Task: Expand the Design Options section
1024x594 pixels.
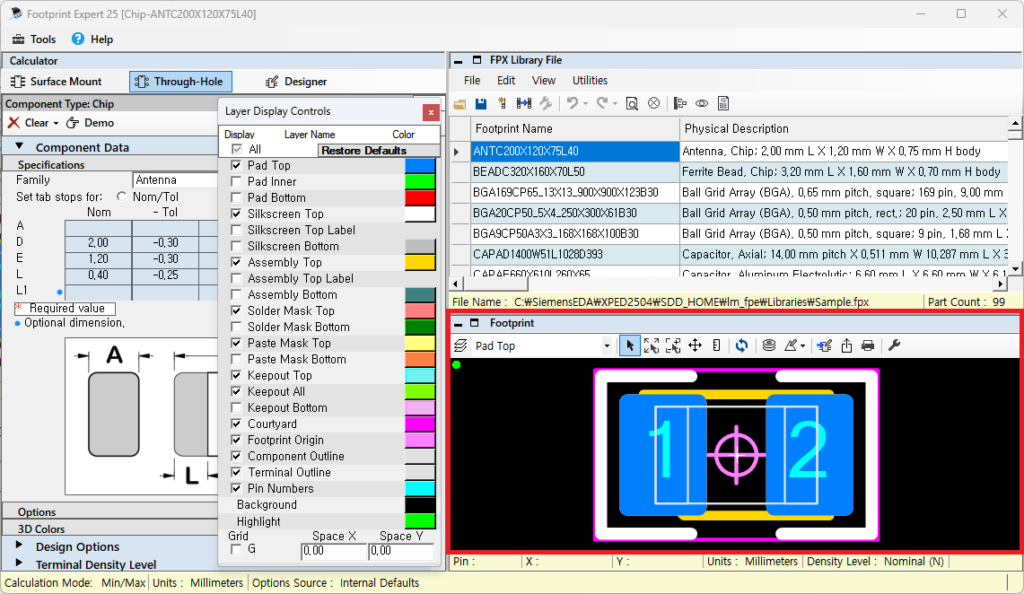Action: (20, 547)
